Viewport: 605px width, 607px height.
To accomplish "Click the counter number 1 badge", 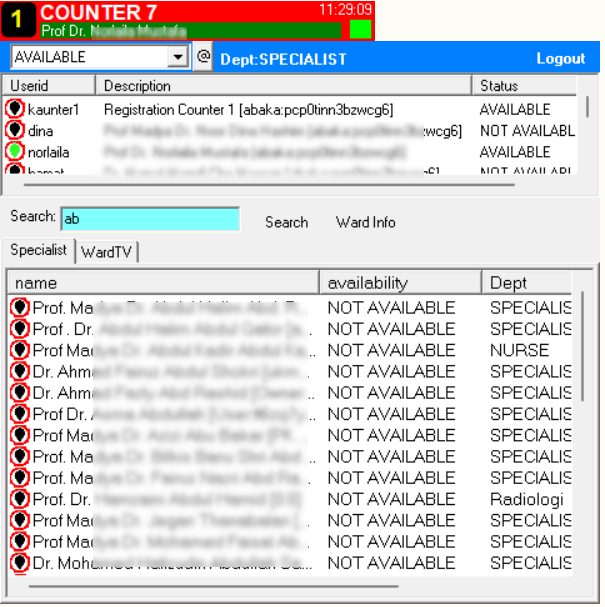I will pos(18,19).
